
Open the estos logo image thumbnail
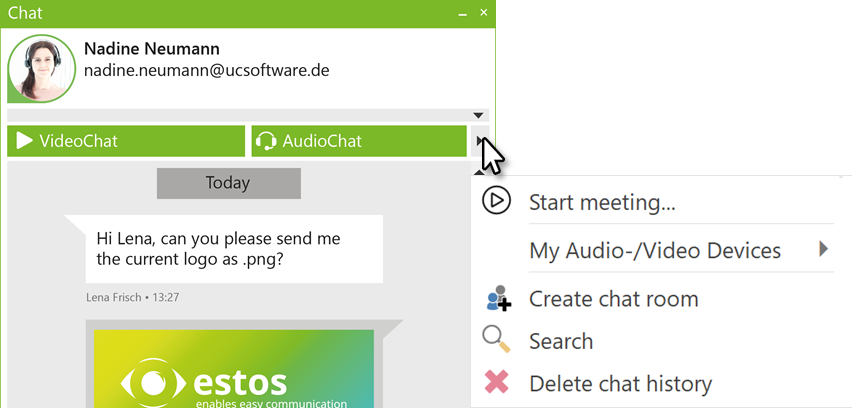233,369
